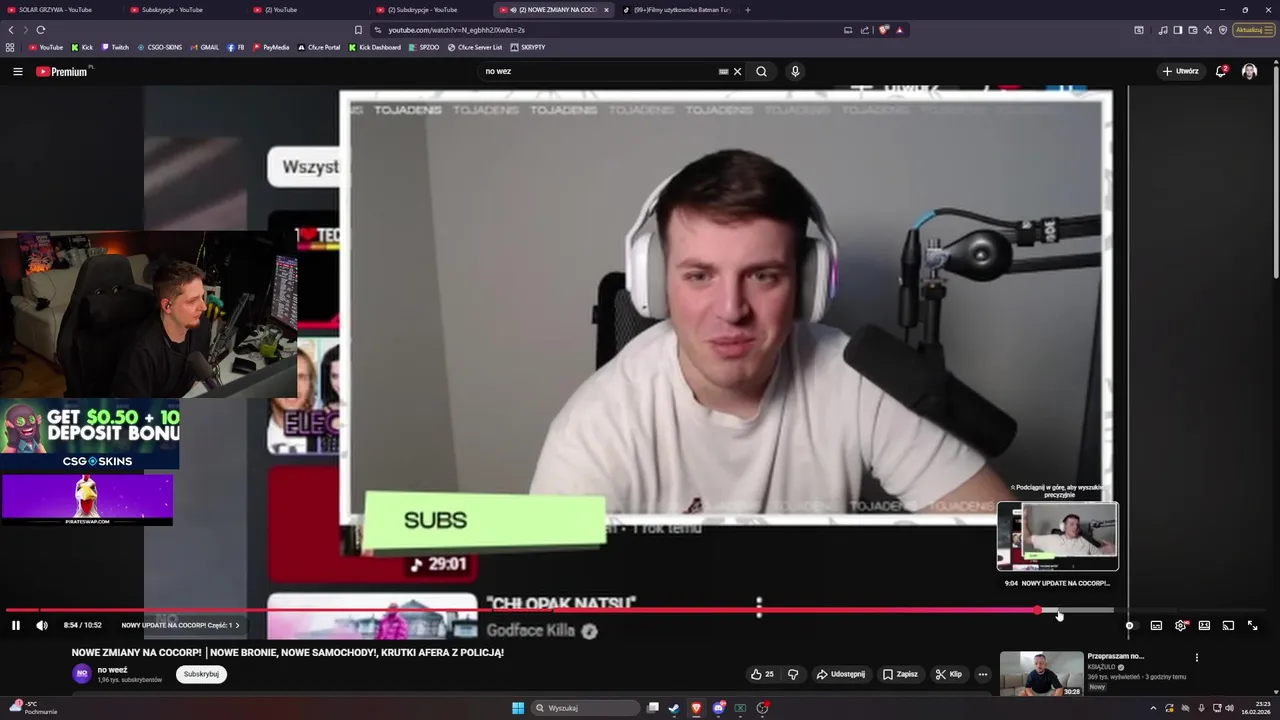Screen dimensions: 1280x720
Task: Bookmark this page with the bookmark icon
Action: tap(358, 30)
